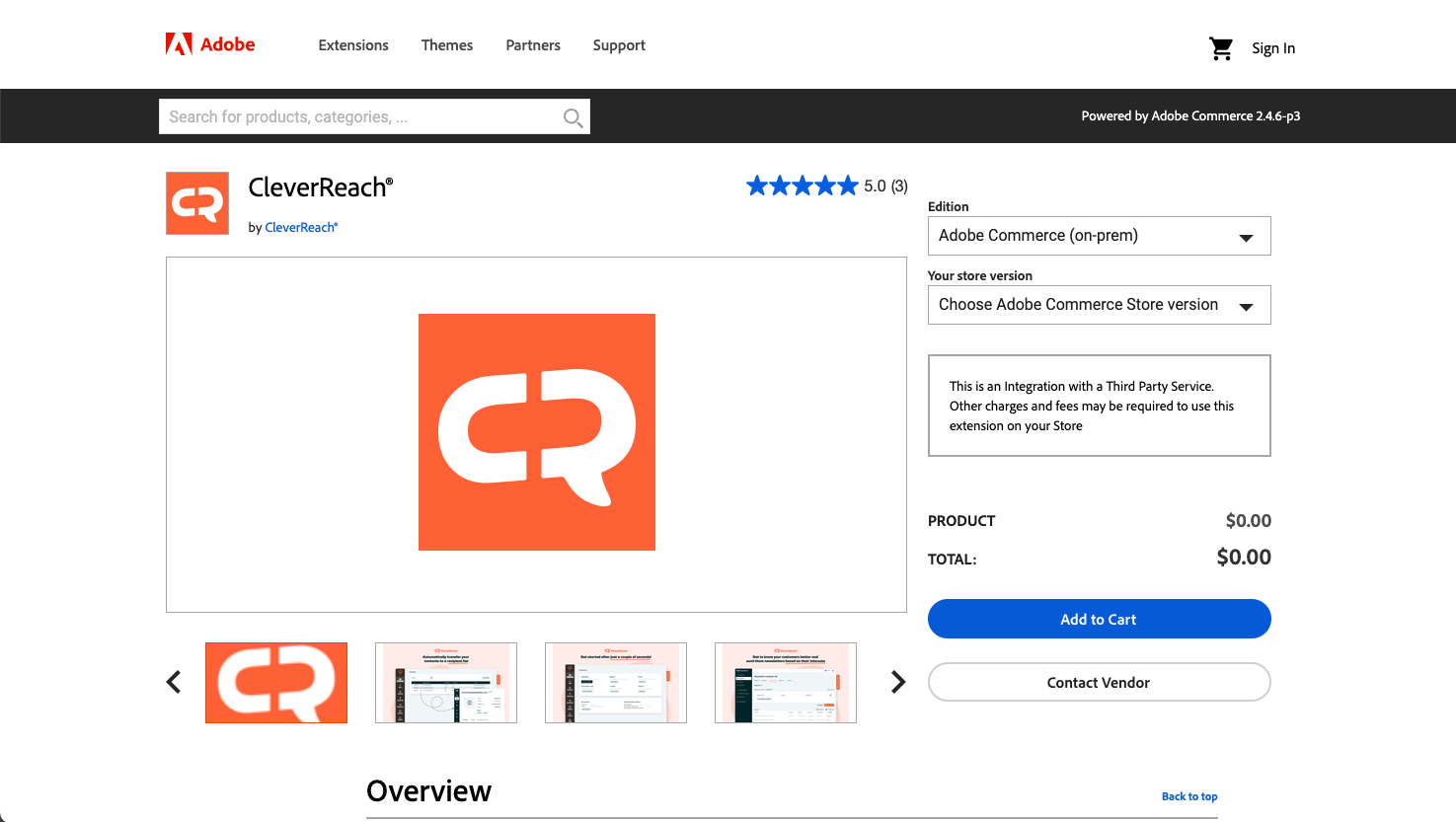The height and width of the screenshot is (822, 1456).
Task: Focus the product search field
Action: click(374, 116)
